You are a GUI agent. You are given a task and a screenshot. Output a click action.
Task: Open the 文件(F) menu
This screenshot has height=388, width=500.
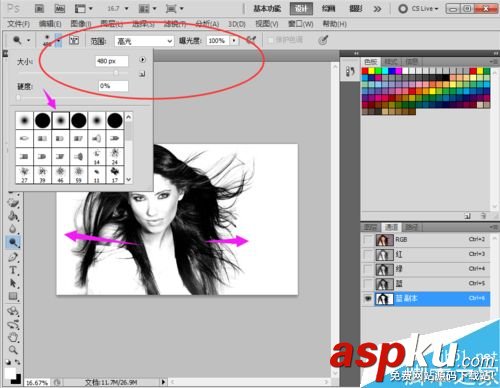tap(19, 24)
